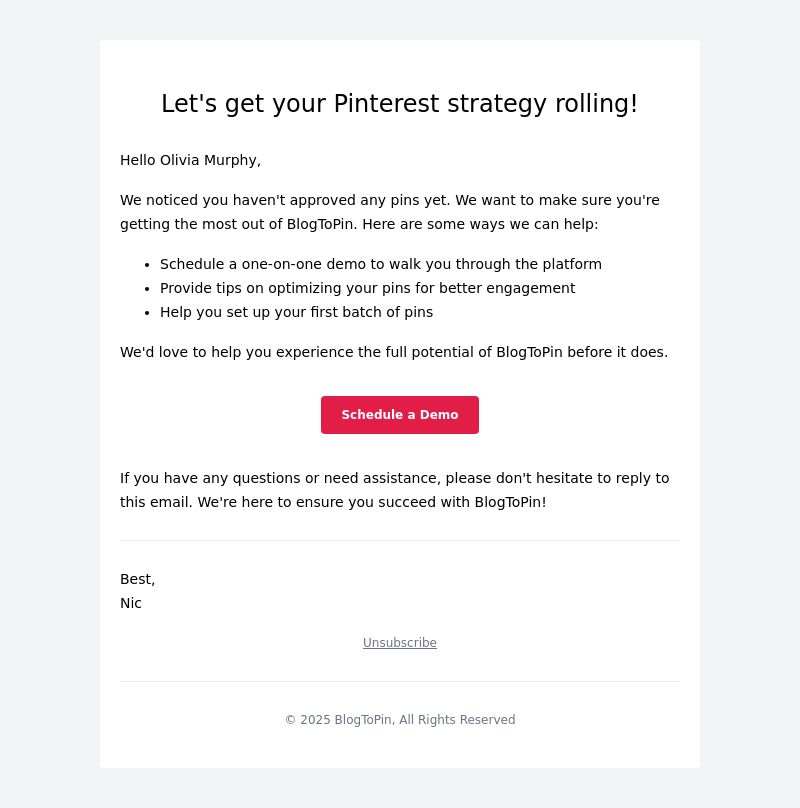Click the Pinterest strategy rolling heading

[399, 104]
